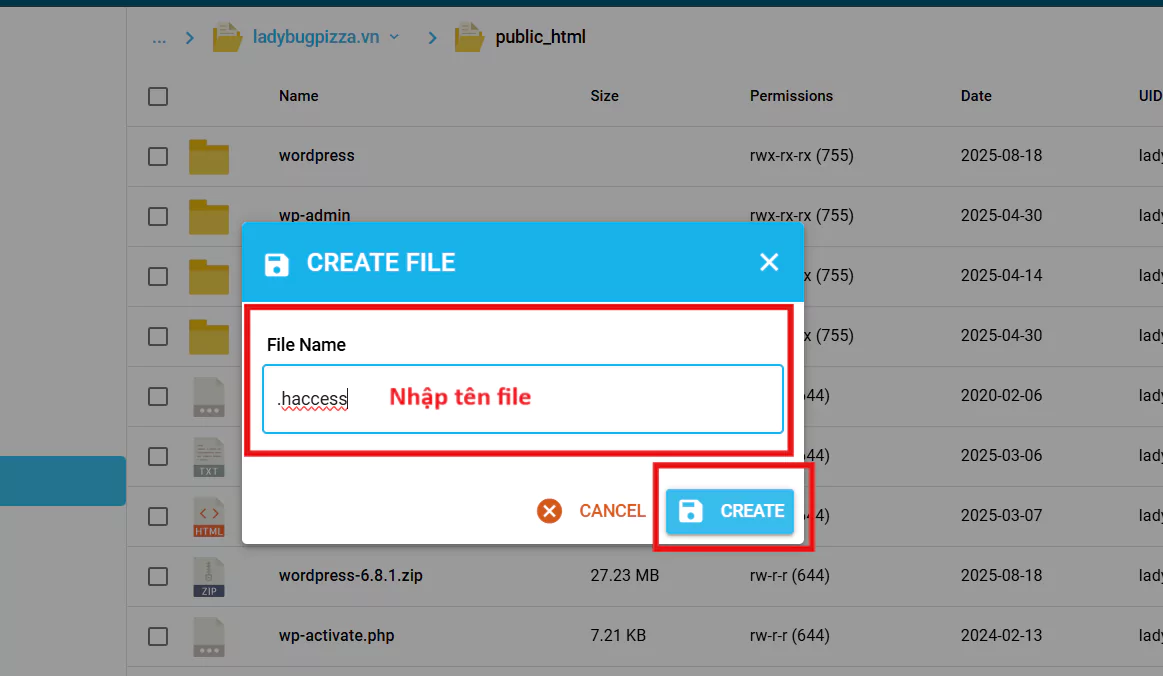This screenshot has height=676, width=1163.
Task: Click date 2025-08-18 in wordpress row
Action: [x=1001, y=156]
